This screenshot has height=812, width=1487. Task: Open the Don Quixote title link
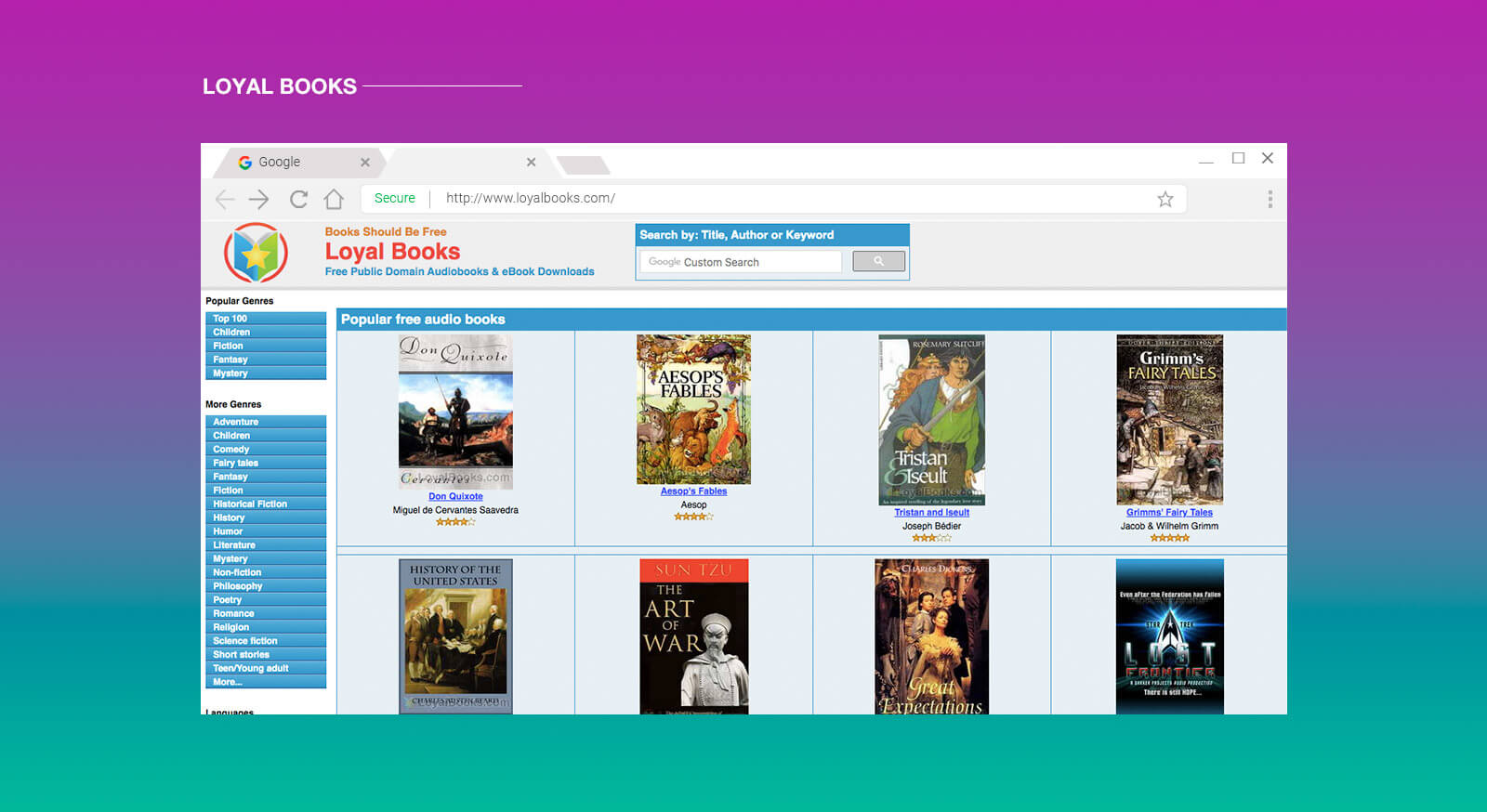click(455, 496)
